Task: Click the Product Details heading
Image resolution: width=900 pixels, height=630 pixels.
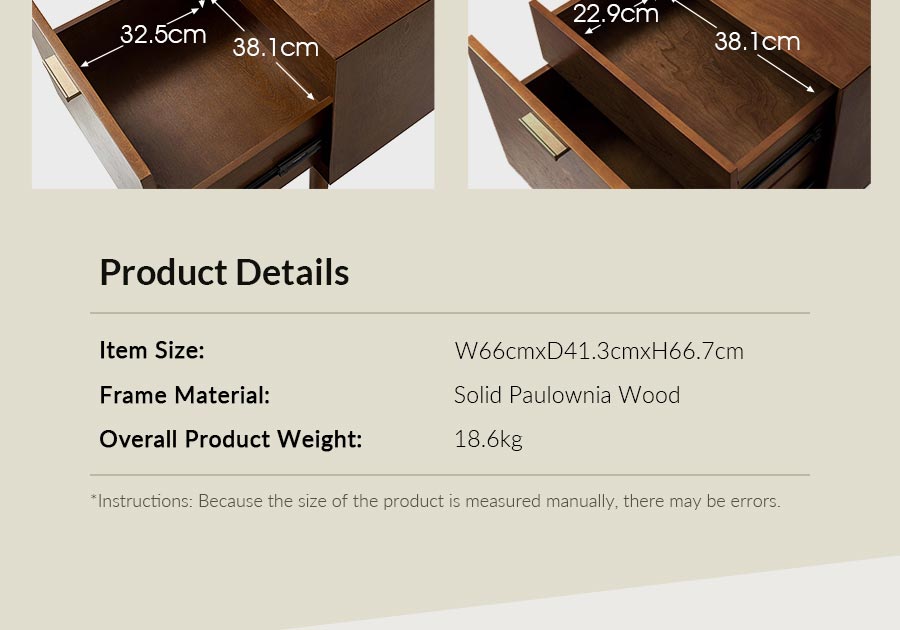Action: [x=224, y=272]
